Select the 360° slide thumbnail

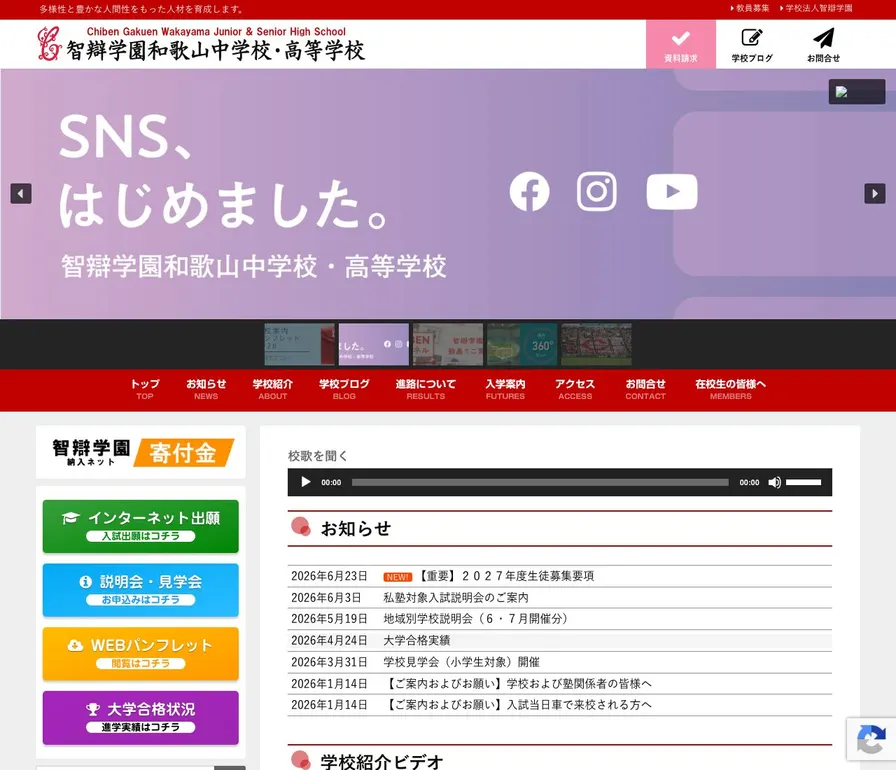[522, 344]
